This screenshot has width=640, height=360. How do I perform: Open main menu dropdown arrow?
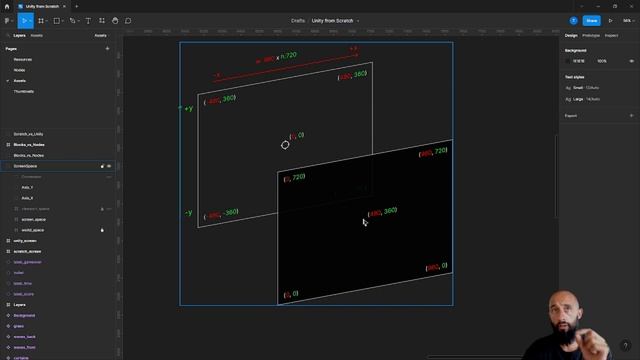coord(12,21)
